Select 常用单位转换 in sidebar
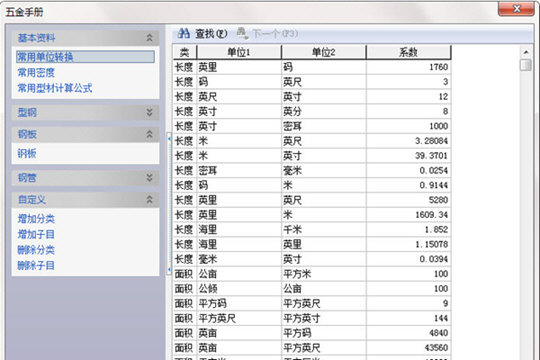 [85, 57]
